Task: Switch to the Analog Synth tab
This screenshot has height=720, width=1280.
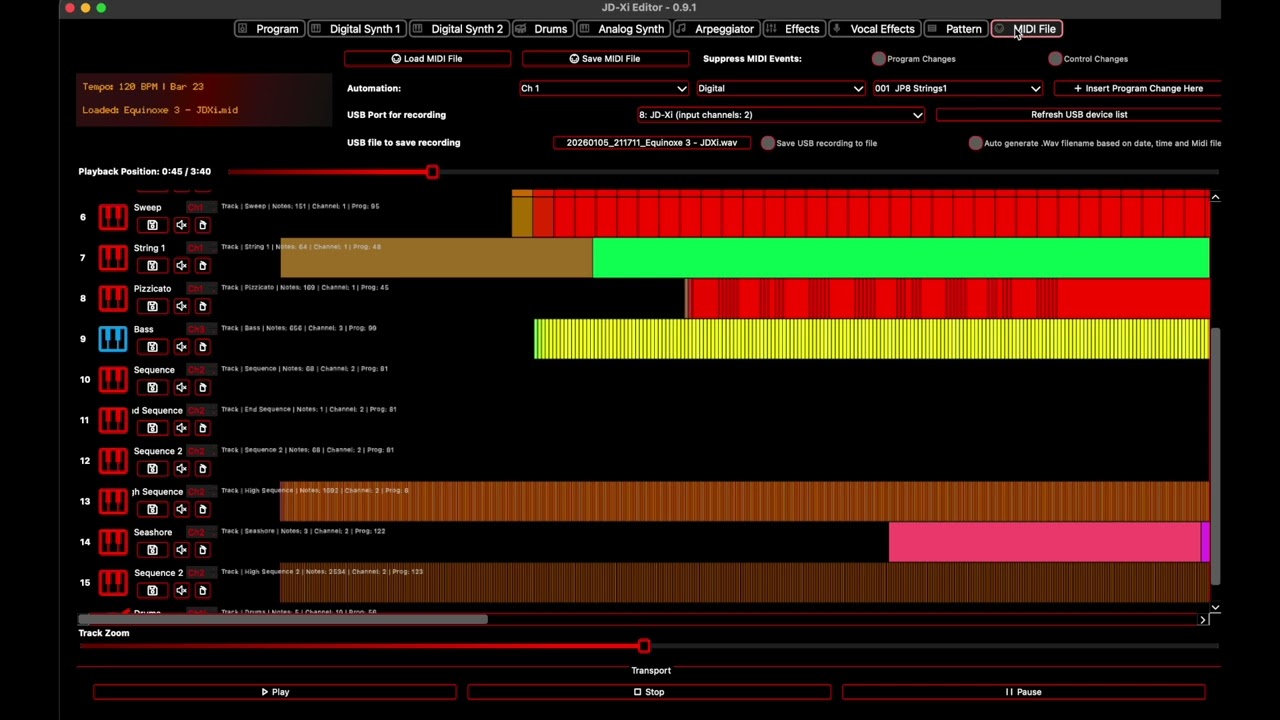Action: click(621, 29)
